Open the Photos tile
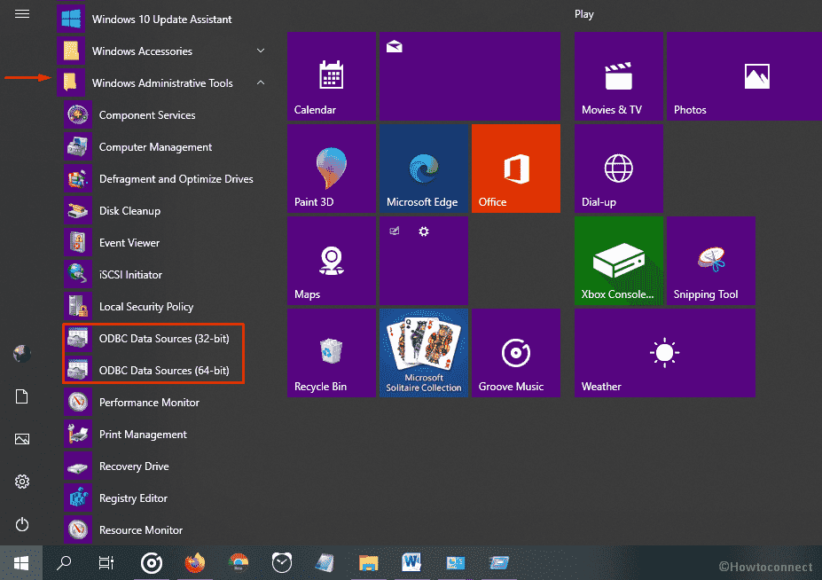Image resolution: width=822 pixels, height=580 pixels. (744, 76)
